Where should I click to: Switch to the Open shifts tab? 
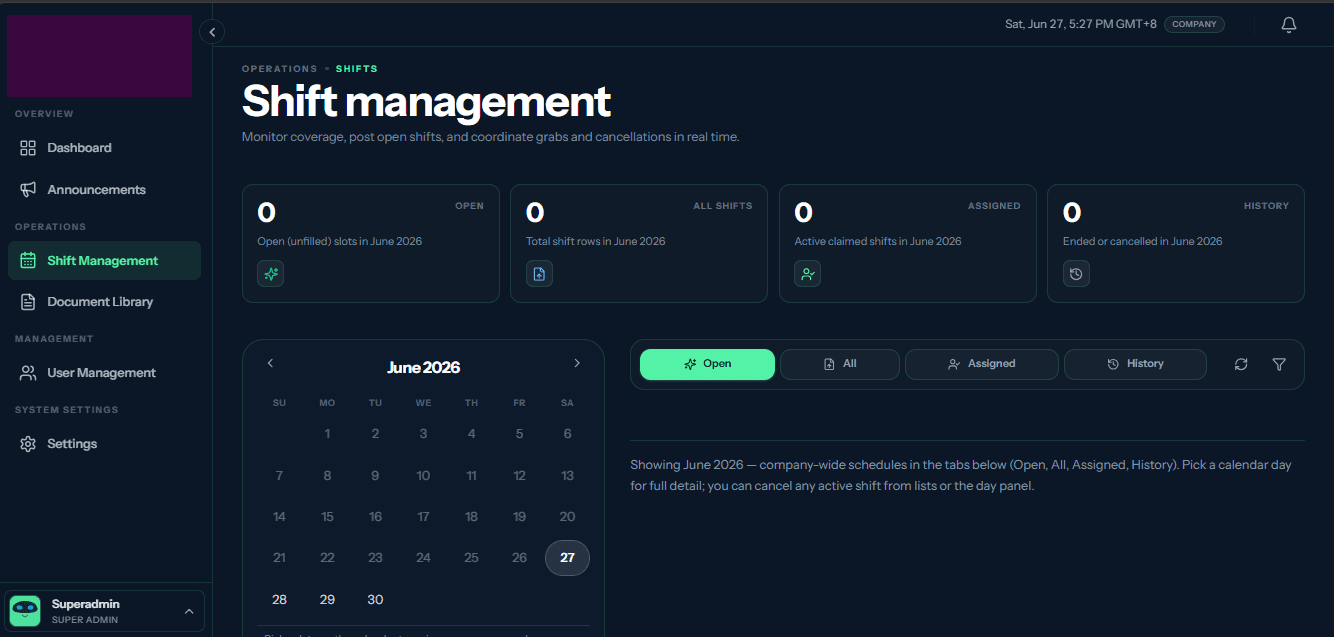coord(707,364)
